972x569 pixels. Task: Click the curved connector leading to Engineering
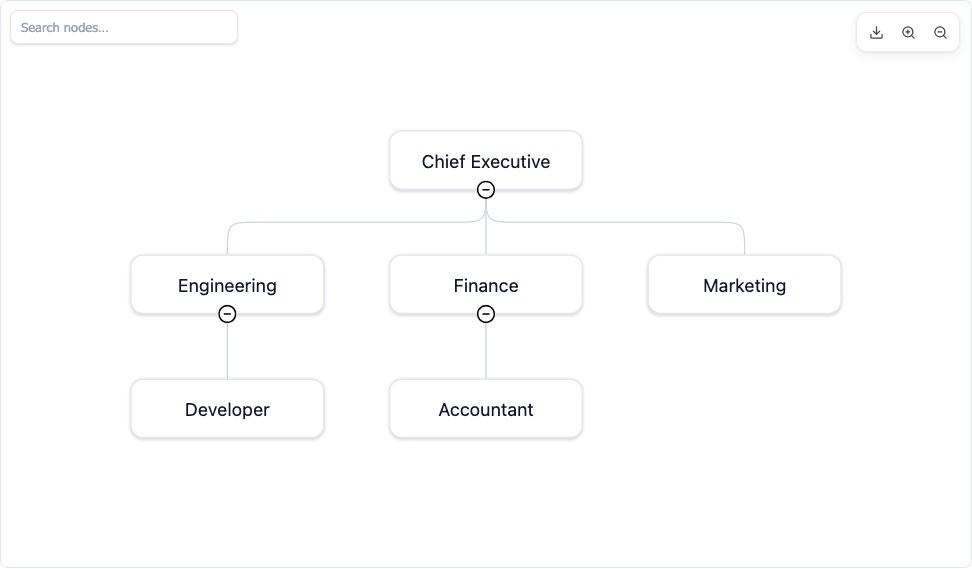click(x=353, y=222)
